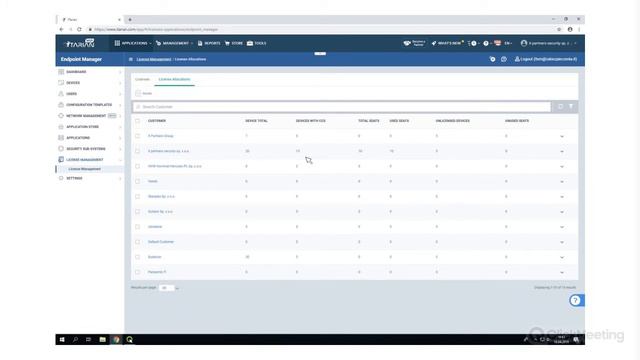This screenshot has height=360, width=640.
Task: Click the ITarian logo
Action: (80, 43)
